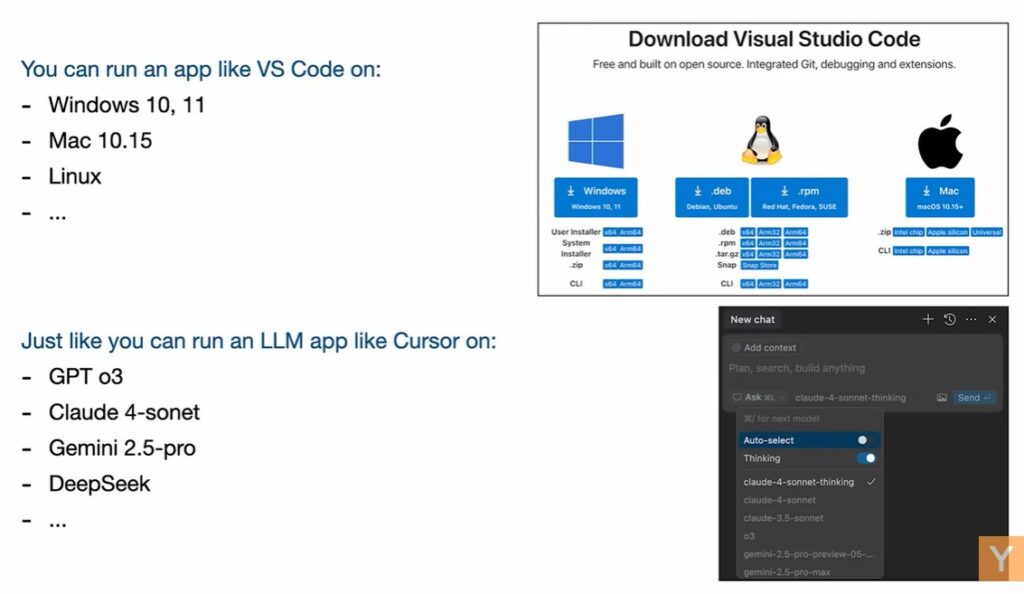This screenshot has height=594, width=1024.
Task: Click the image attach icon beside Send
Action: click(x=941, y=397)
